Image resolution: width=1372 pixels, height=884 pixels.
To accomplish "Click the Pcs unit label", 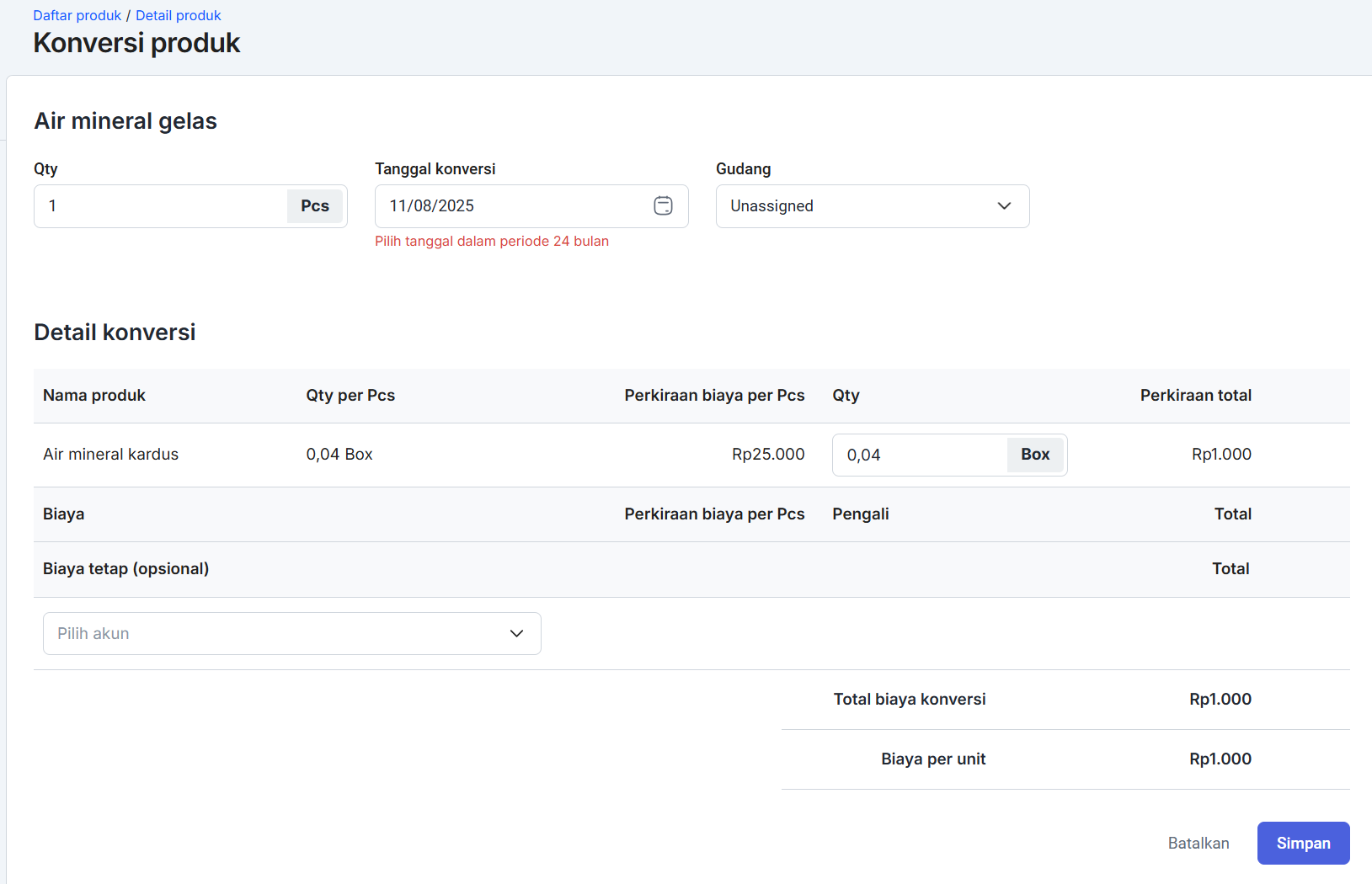I will tap(315, 206).
